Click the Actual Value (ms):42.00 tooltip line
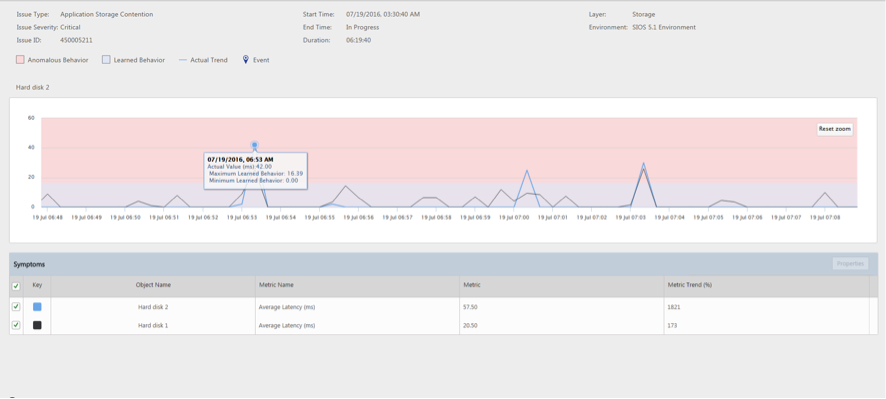Screen dimensions: 886x399 tap(240, 167)
